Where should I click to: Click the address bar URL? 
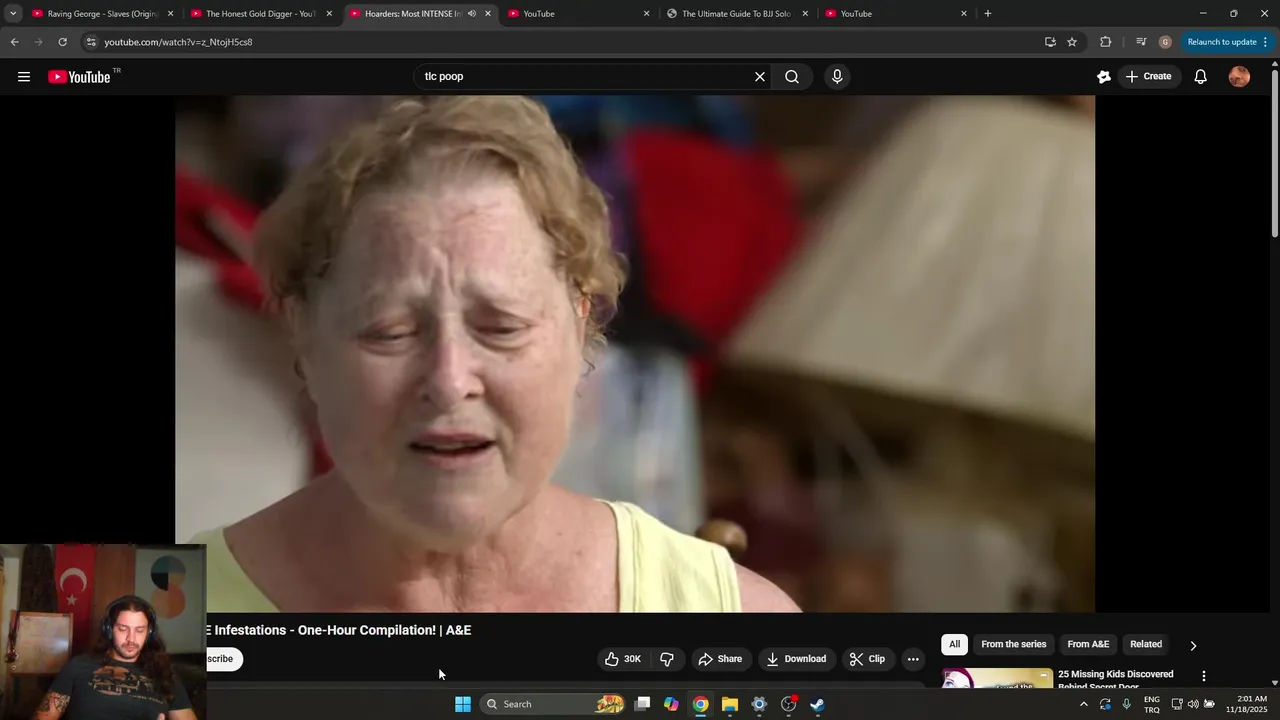pyautogui.click(x=178, y=42)
